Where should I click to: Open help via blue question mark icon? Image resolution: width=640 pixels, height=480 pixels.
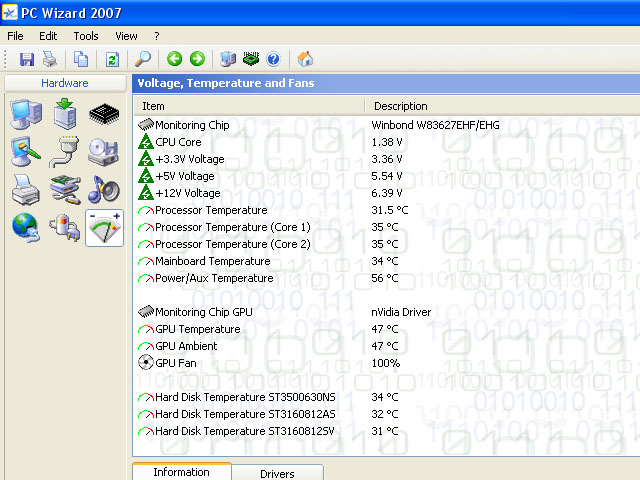tap(273, 60)
